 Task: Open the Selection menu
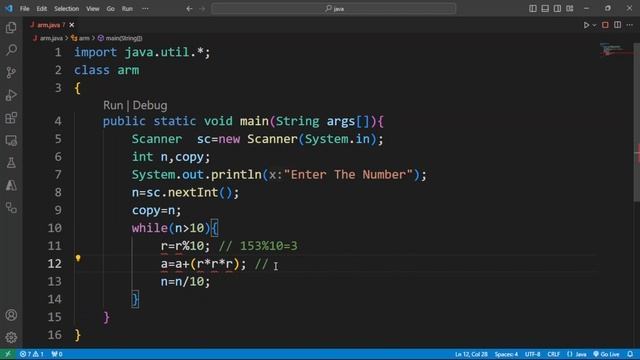(67, 9)
